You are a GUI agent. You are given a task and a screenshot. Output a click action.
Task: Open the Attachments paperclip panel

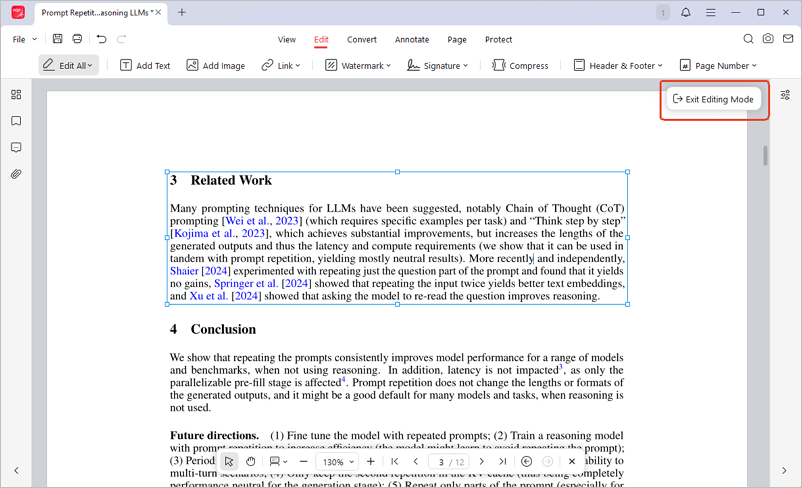pos(16,174)
